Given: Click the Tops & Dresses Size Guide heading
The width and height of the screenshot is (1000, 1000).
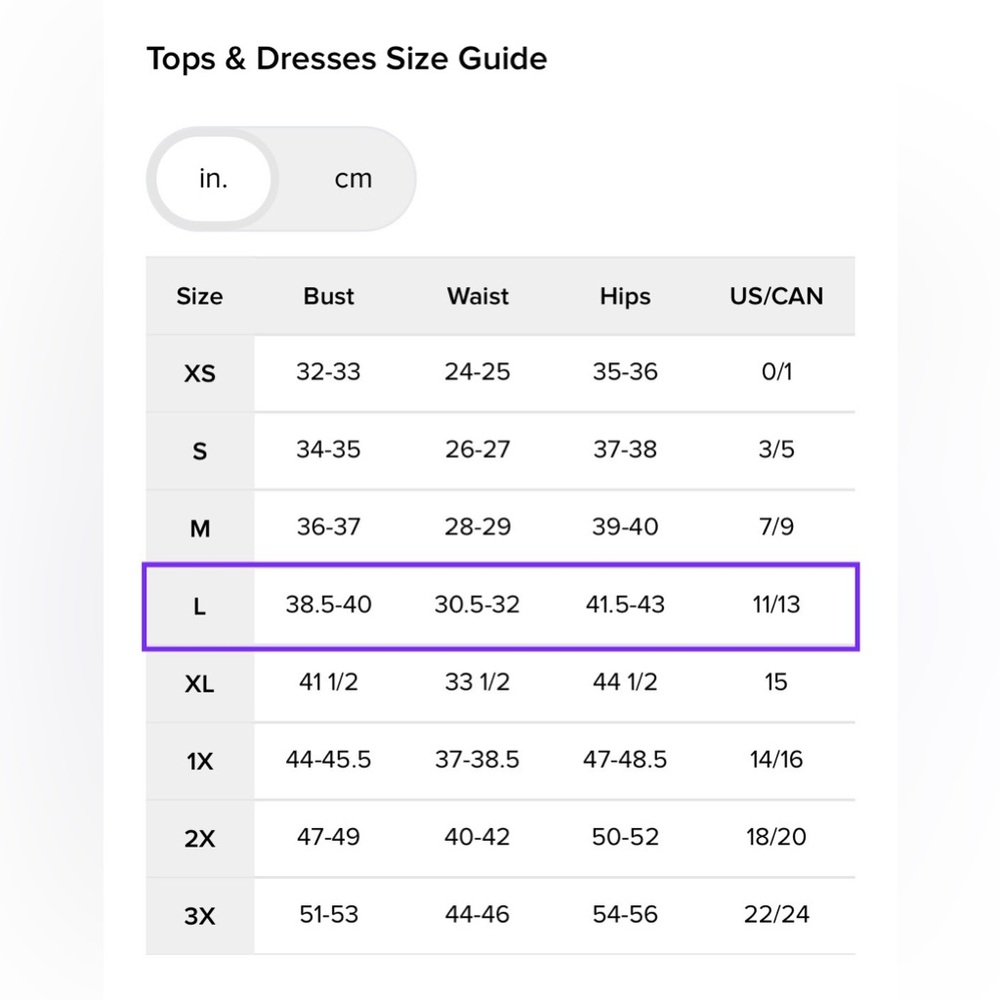Looking at the screenshot, I should pos(347,59).
